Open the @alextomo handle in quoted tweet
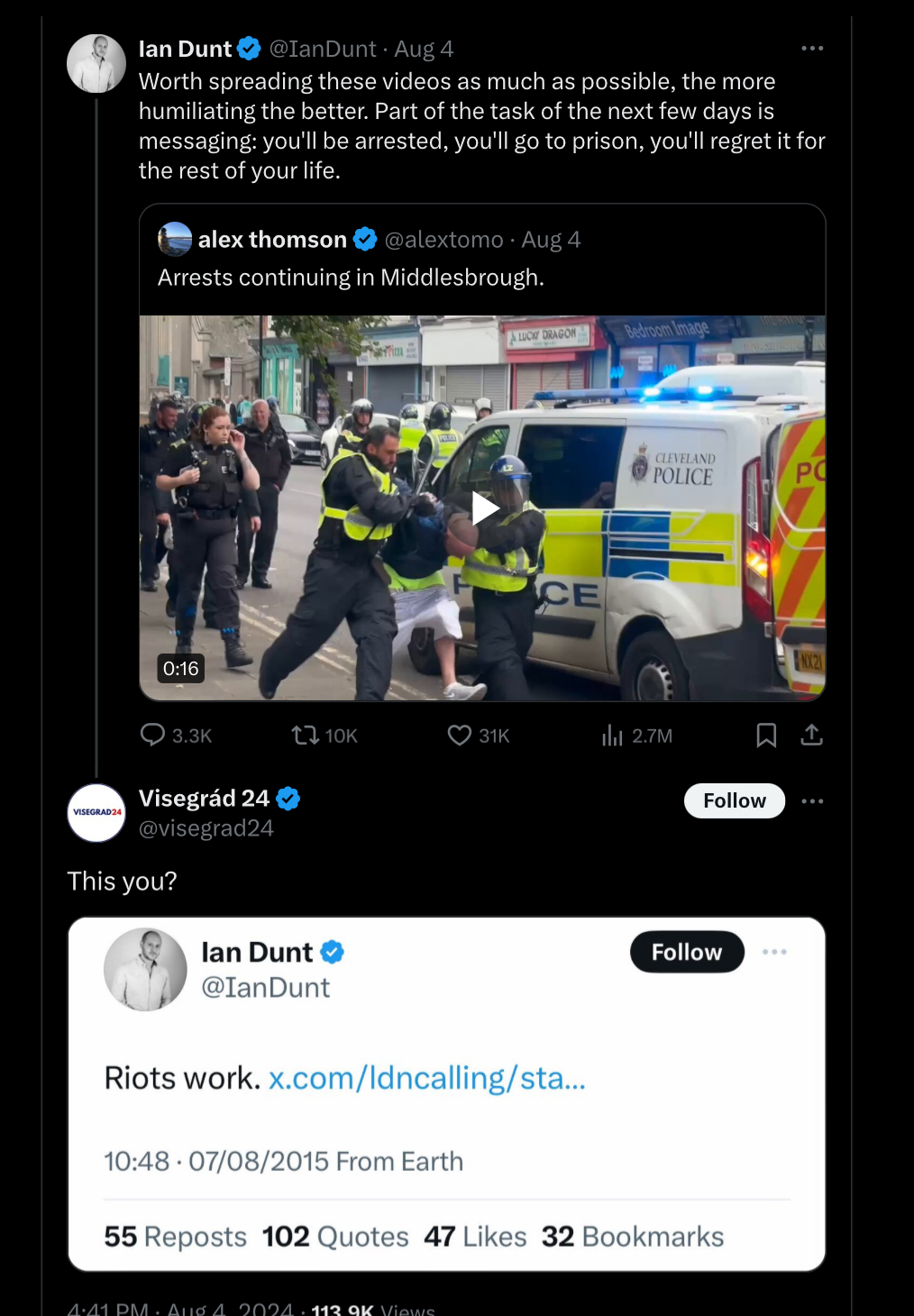 443,240
